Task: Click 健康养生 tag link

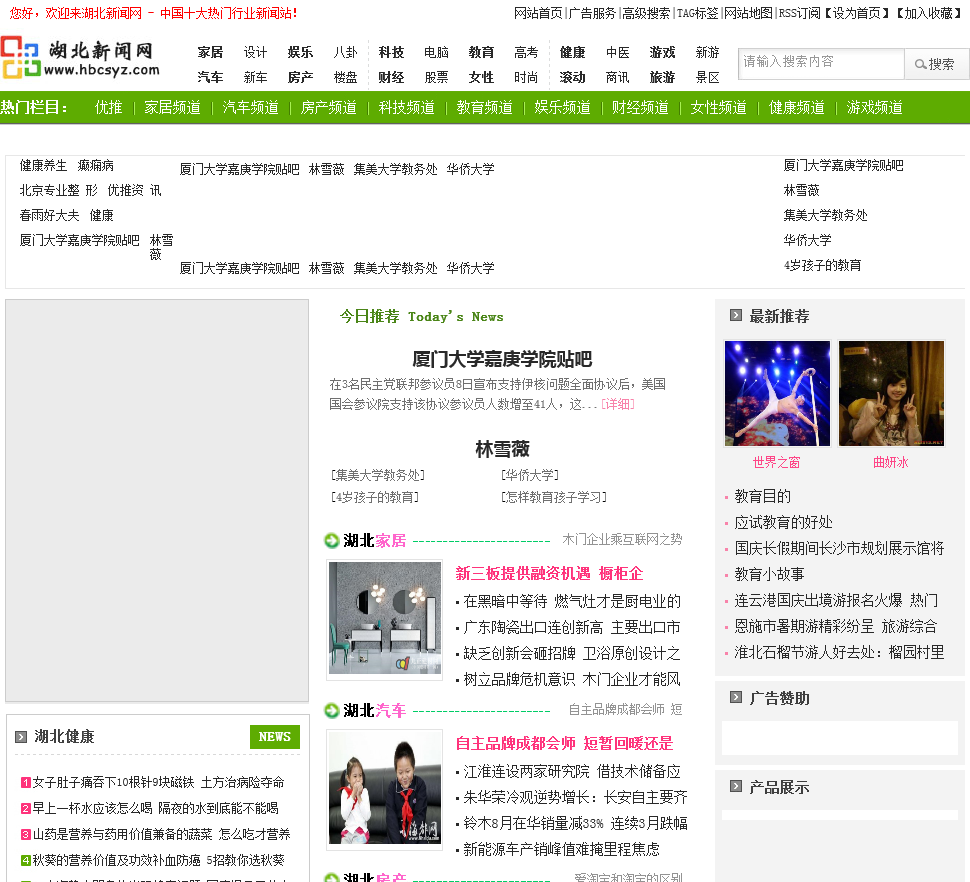Action: tap(43, 165)
